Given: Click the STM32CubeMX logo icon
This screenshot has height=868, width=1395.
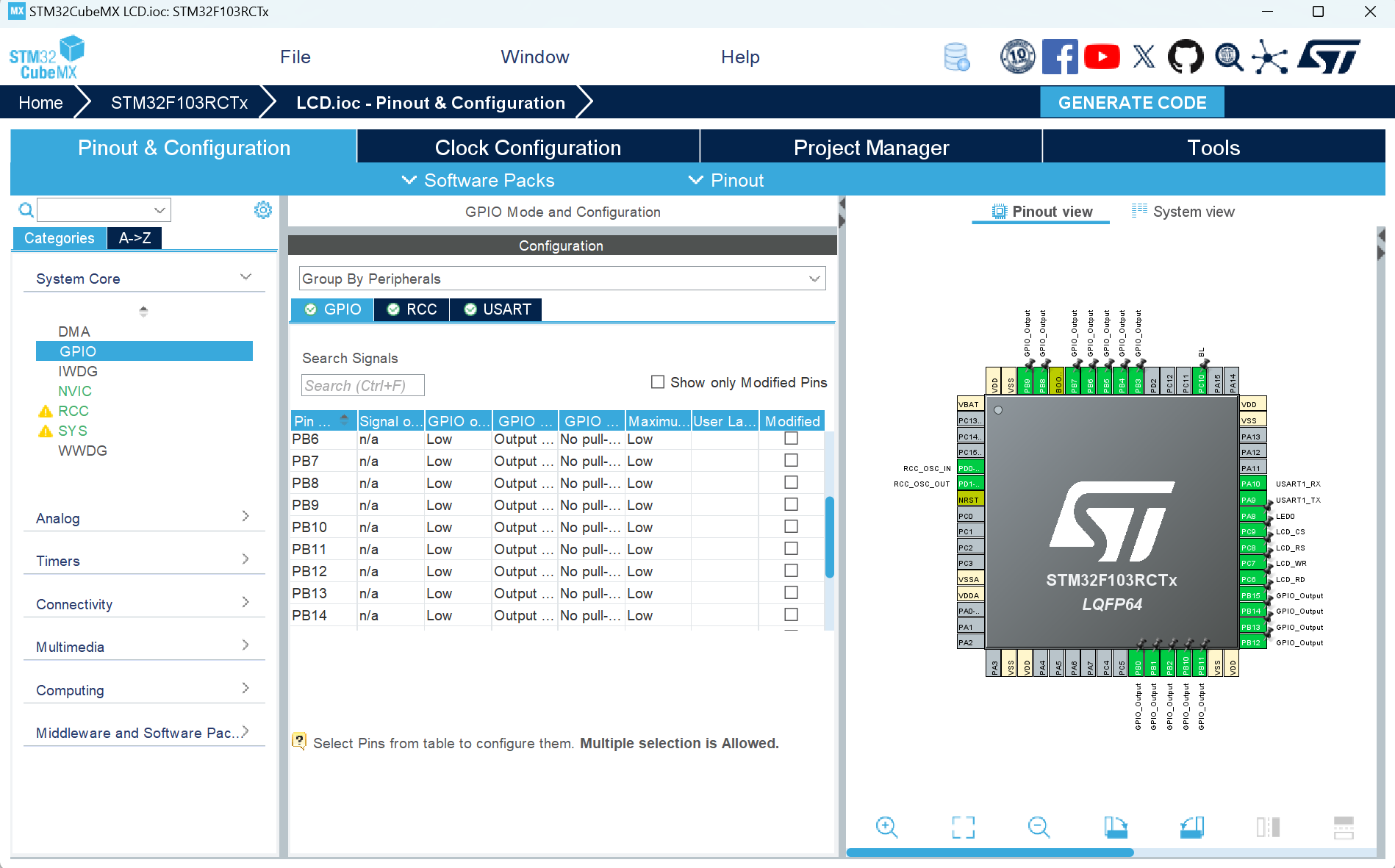Looking at the screenshot, I should (46, 57).
